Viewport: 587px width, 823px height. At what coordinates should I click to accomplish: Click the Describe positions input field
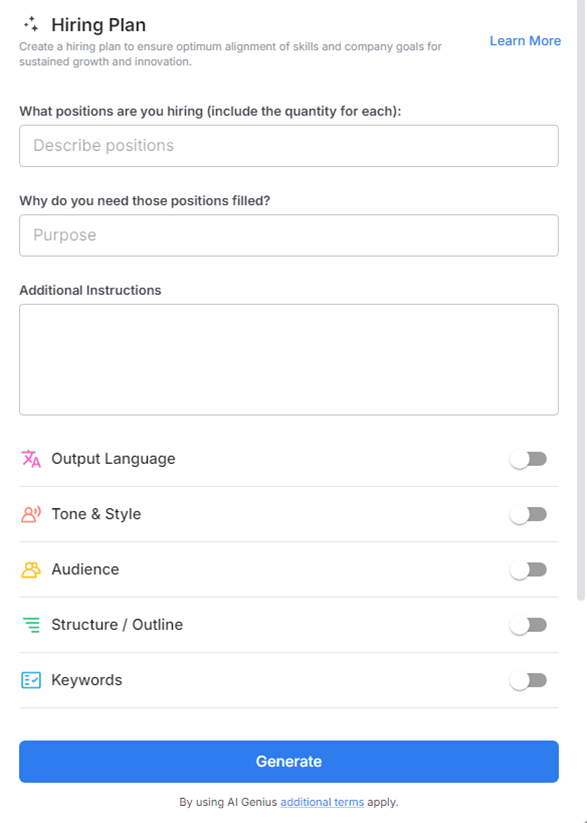(288, 145)
